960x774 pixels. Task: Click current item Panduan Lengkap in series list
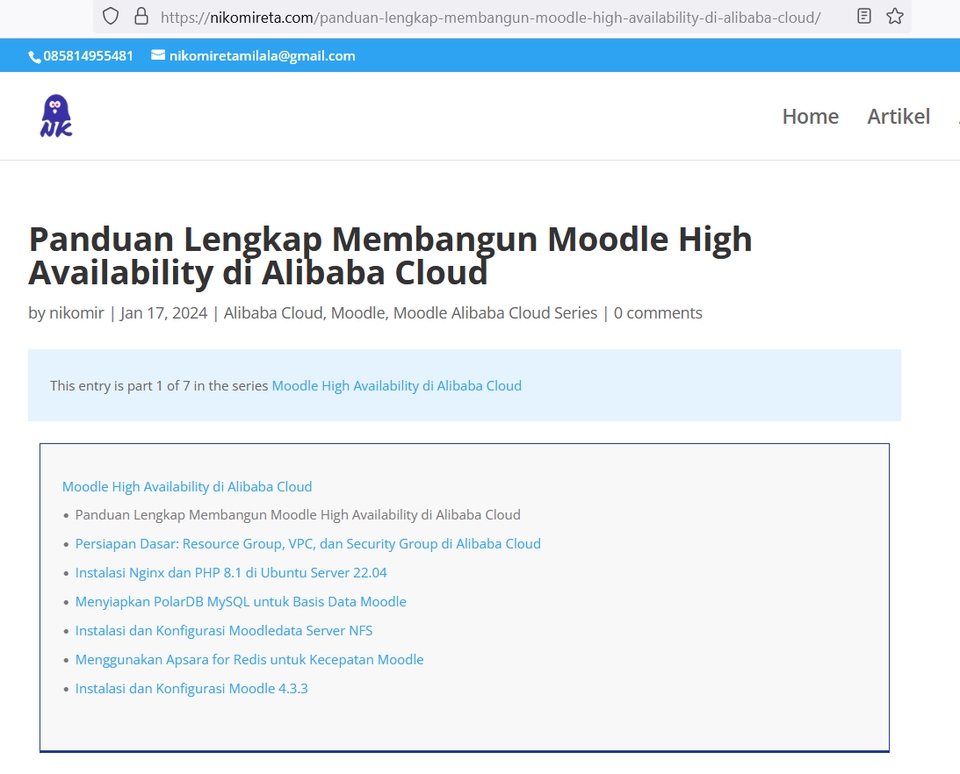298,515
